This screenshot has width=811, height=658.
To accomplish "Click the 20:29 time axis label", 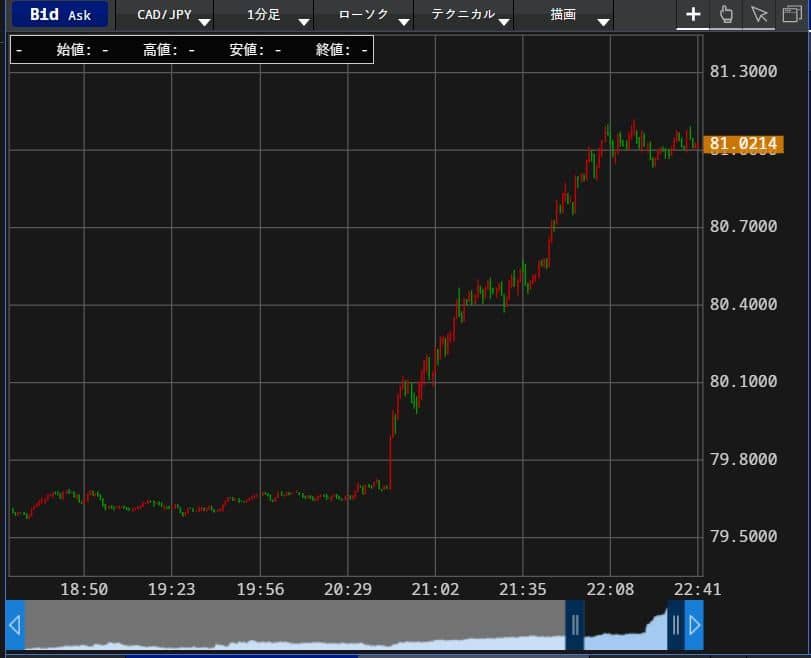I will tap(348, 589).
